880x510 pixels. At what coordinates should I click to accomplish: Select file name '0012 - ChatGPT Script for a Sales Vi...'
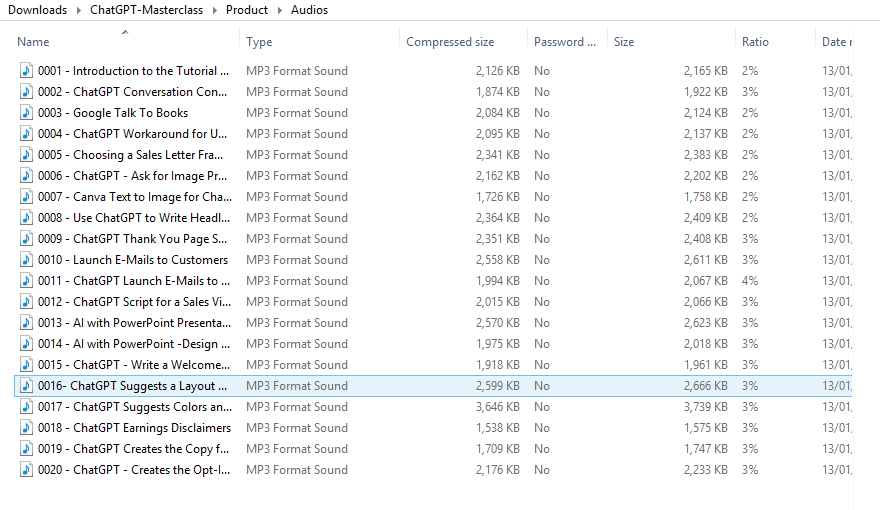pos(134,302)
